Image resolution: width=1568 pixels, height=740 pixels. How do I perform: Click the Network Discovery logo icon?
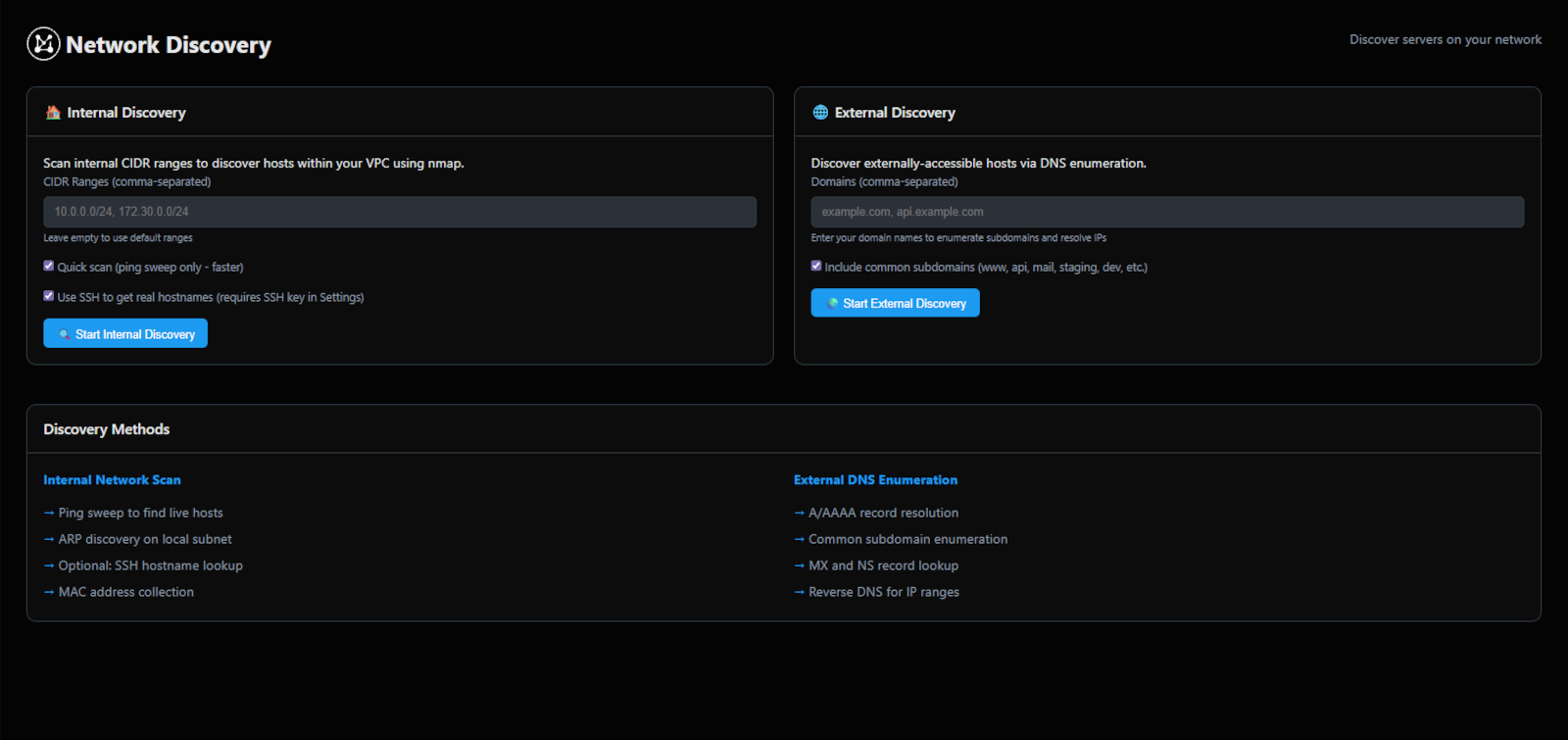pos(43,44)
